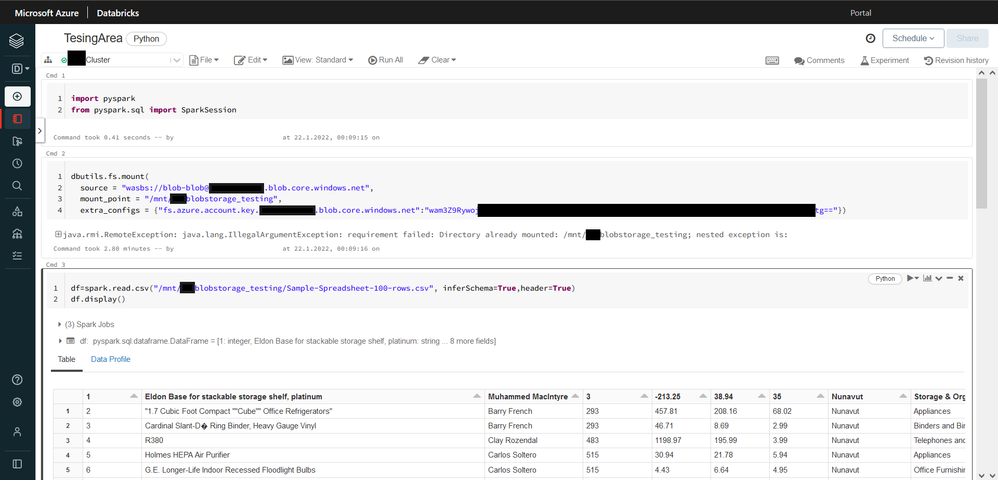
Task: Click the Search magnifier icon in sidebar
Action: [x=17, y=186]
